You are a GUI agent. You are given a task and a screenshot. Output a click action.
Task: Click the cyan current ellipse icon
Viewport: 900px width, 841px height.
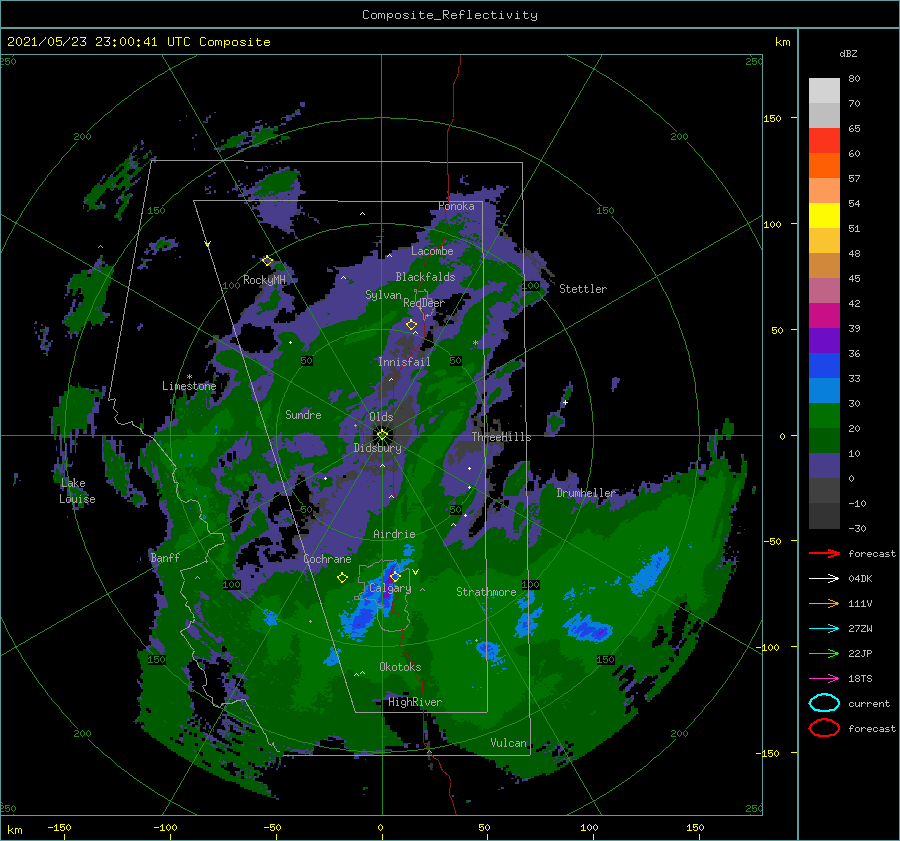(824, 703)
